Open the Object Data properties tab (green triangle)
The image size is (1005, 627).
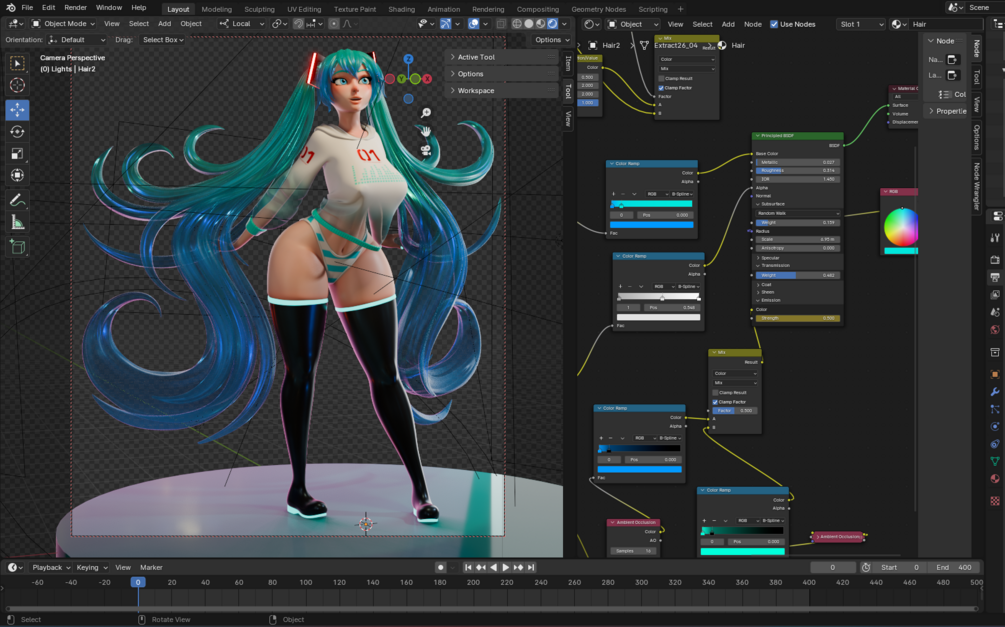point(995,461)
